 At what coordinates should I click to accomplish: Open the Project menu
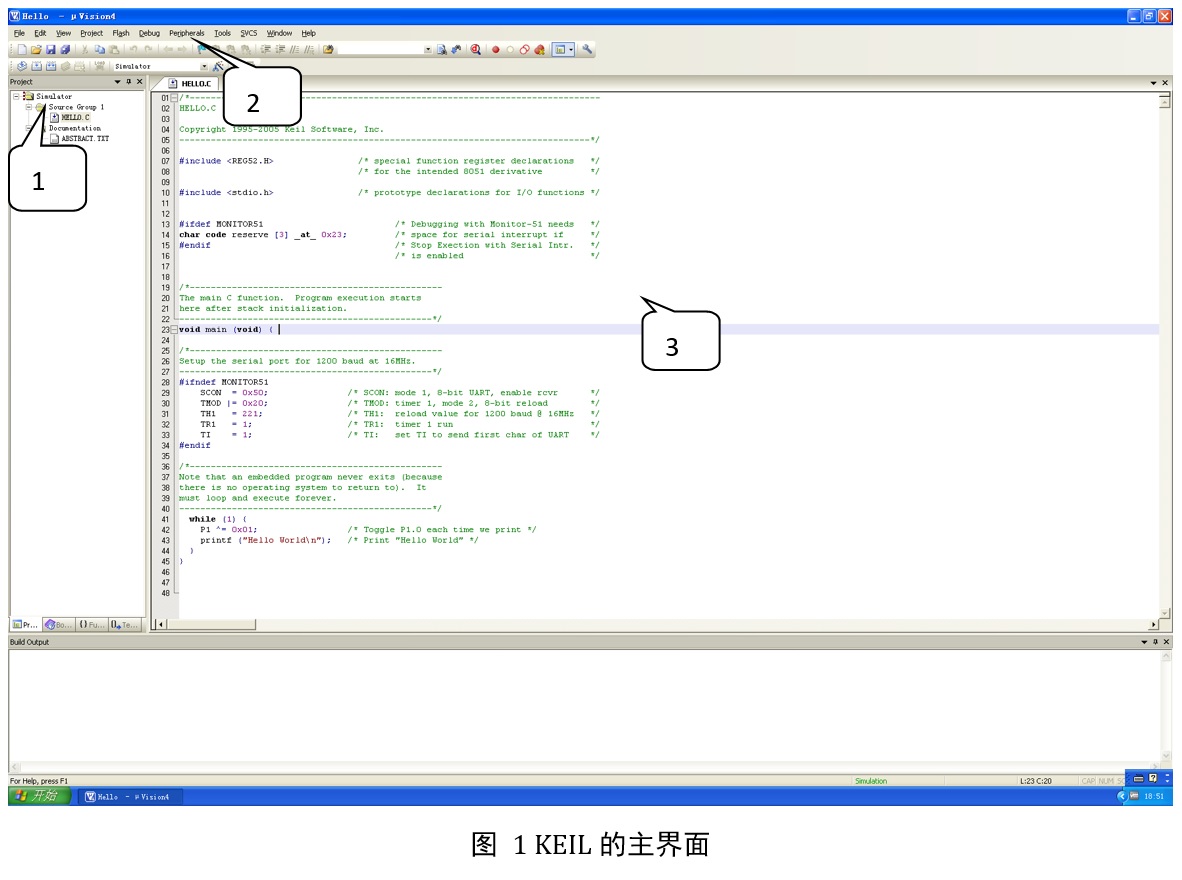[x=91, y=33]
